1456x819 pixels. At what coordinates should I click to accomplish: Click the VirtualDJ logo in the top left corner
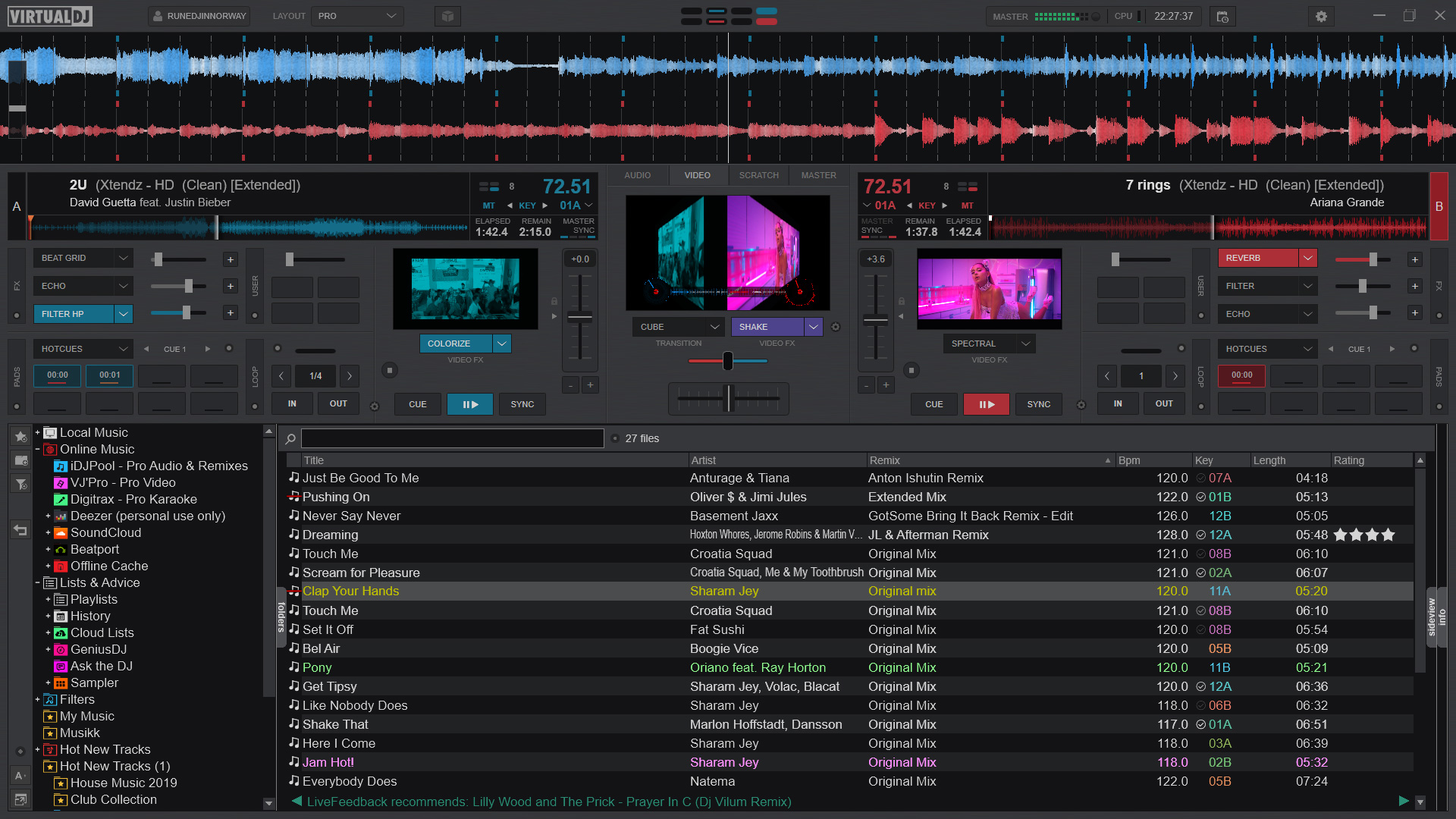click(49, 16)
